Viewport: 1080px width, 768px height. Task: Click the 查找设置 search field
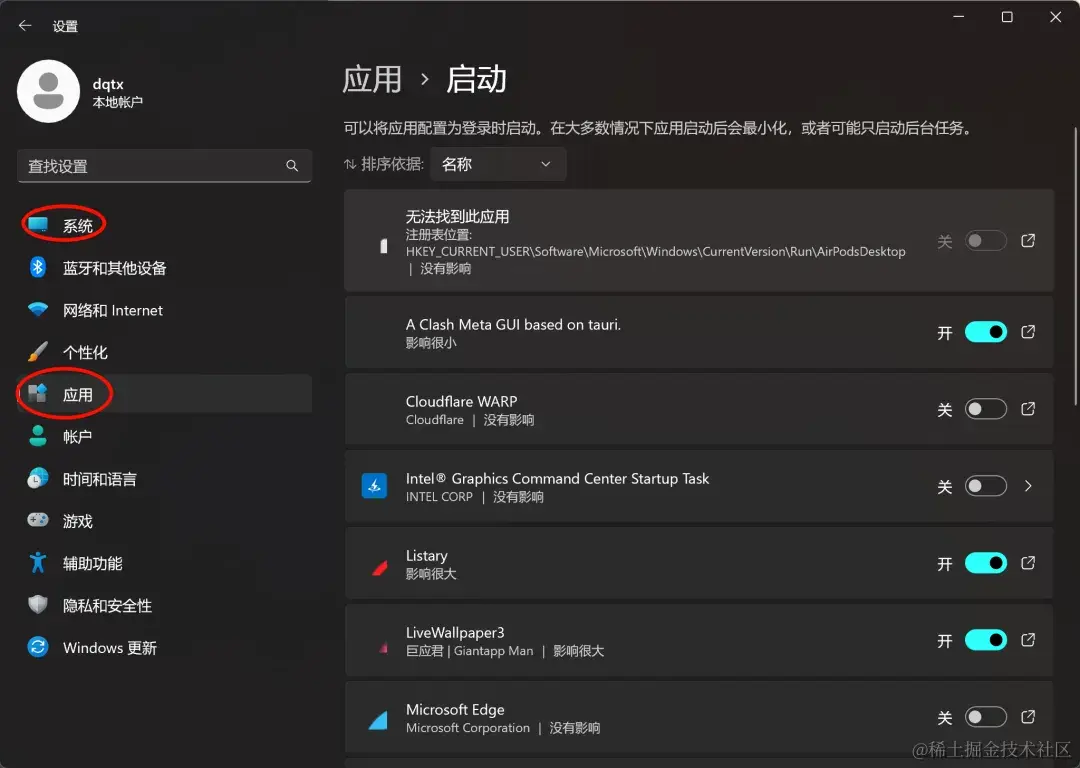[x=164, y=165]
